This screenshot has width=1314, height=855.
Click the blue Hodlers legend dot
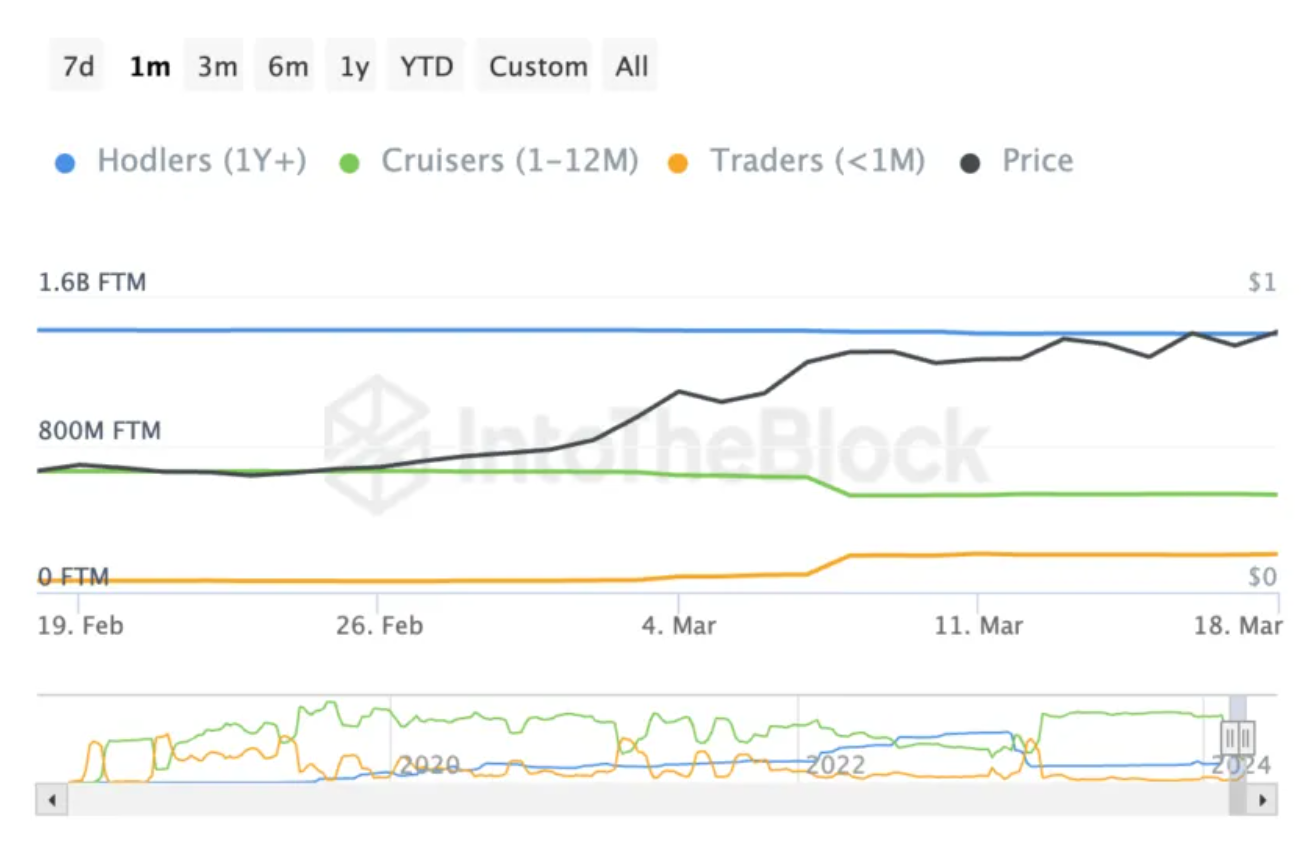tap(66, 163)
